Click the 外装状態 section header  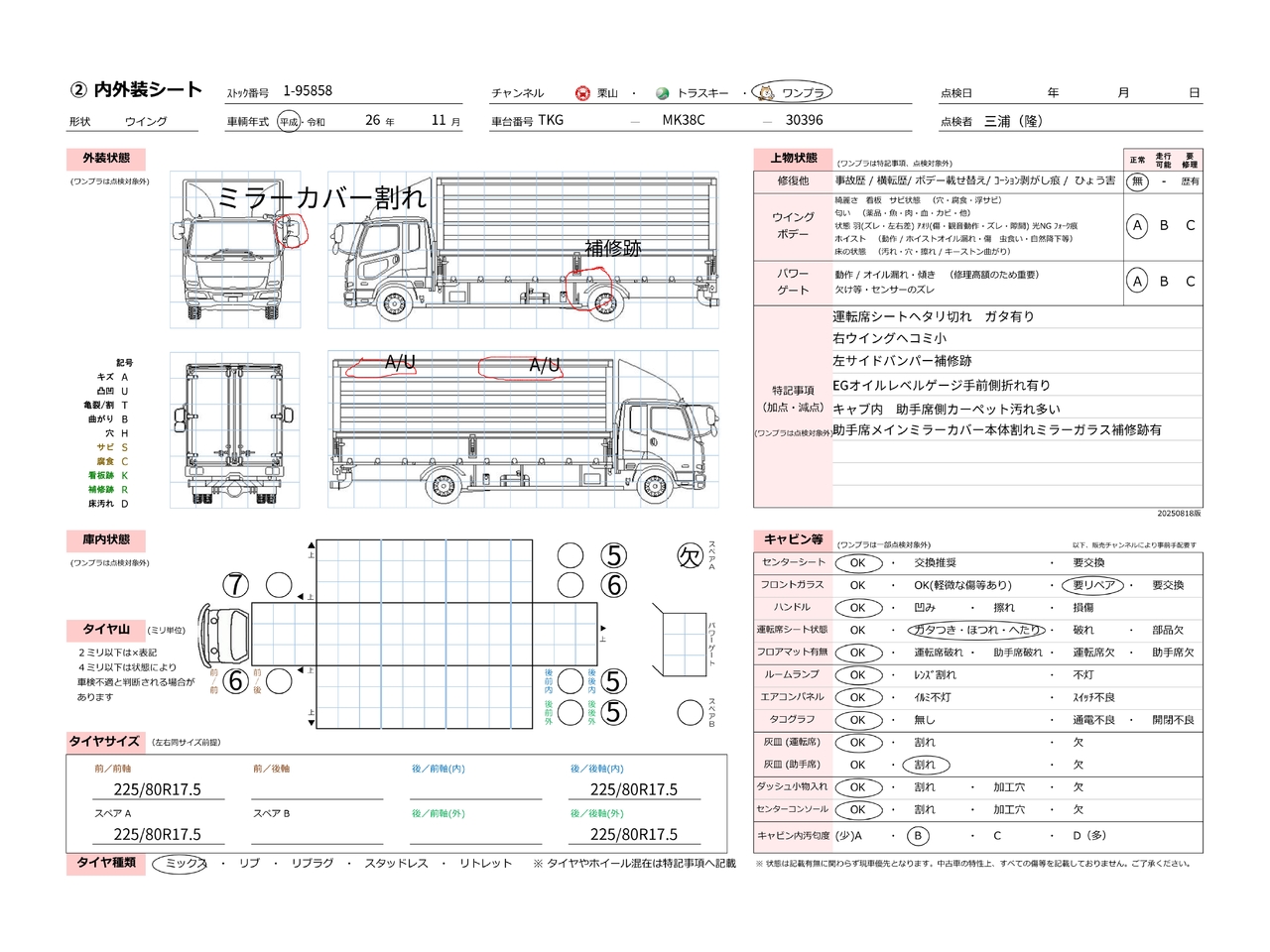(x=106, y=159)
